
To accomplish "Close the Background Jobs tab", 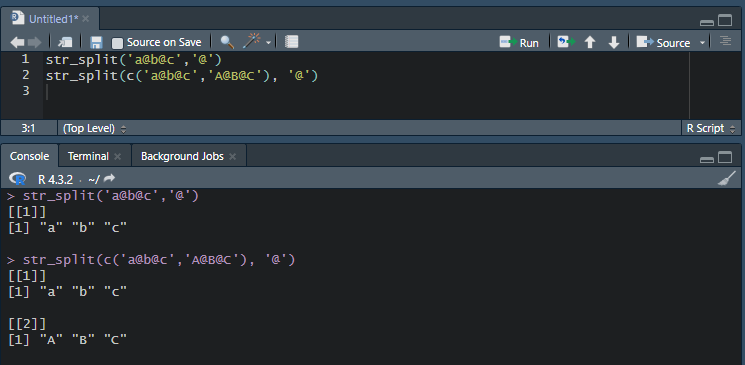I will click(x=232, y=156).
